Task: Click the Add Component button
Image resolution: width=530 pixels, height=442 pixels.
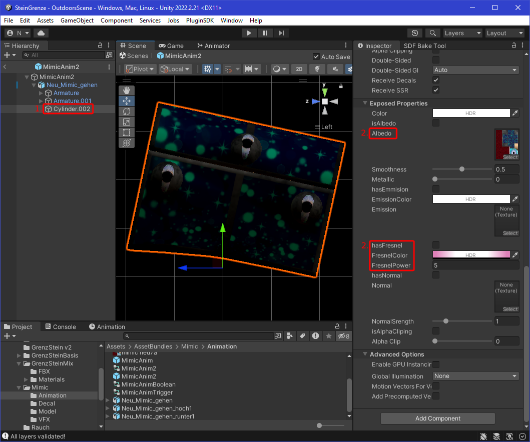Action: click(438, 418)
